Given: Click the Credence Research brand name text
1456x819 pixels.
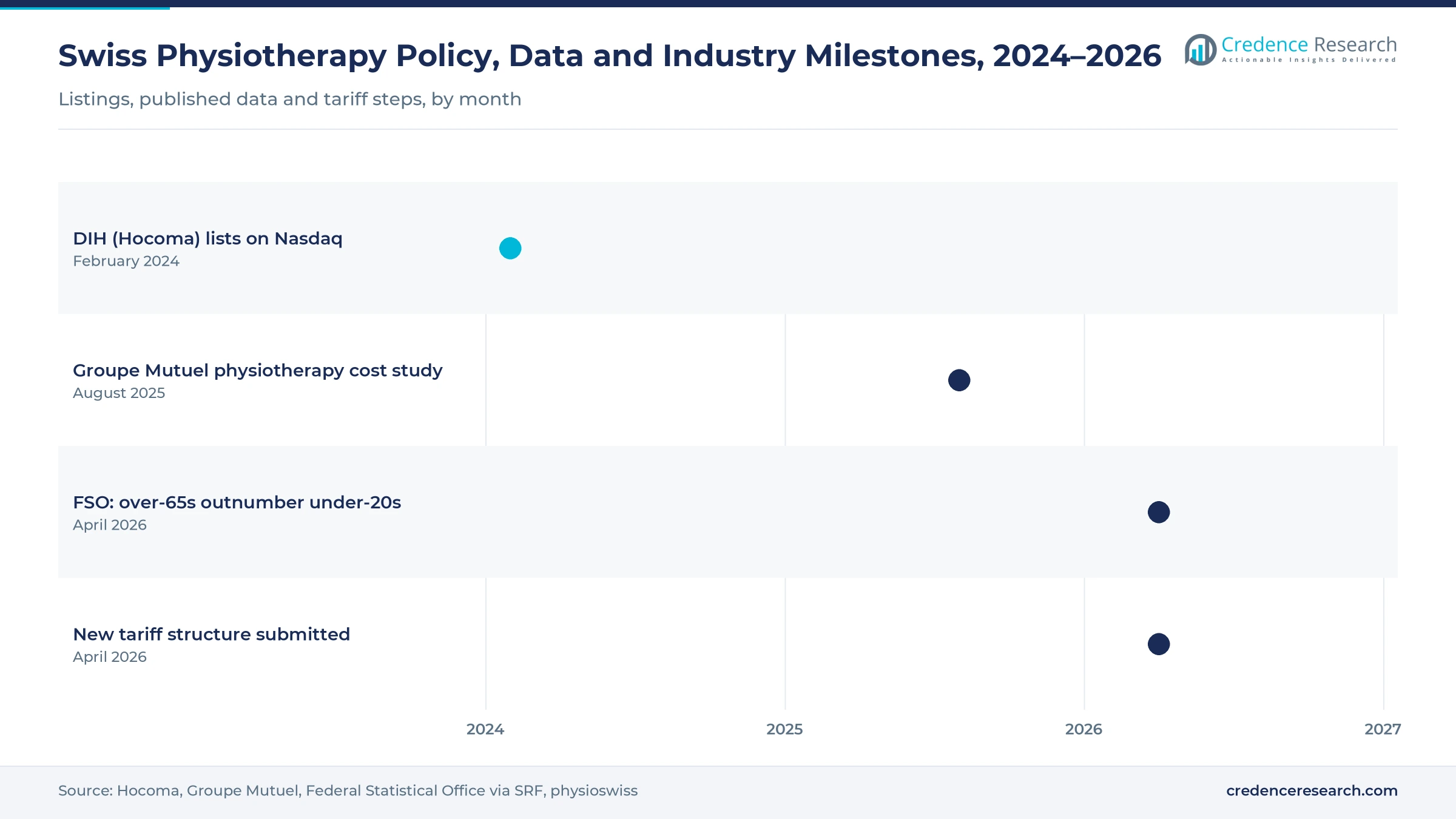Looking at the screenshot, I should 1309,44.
